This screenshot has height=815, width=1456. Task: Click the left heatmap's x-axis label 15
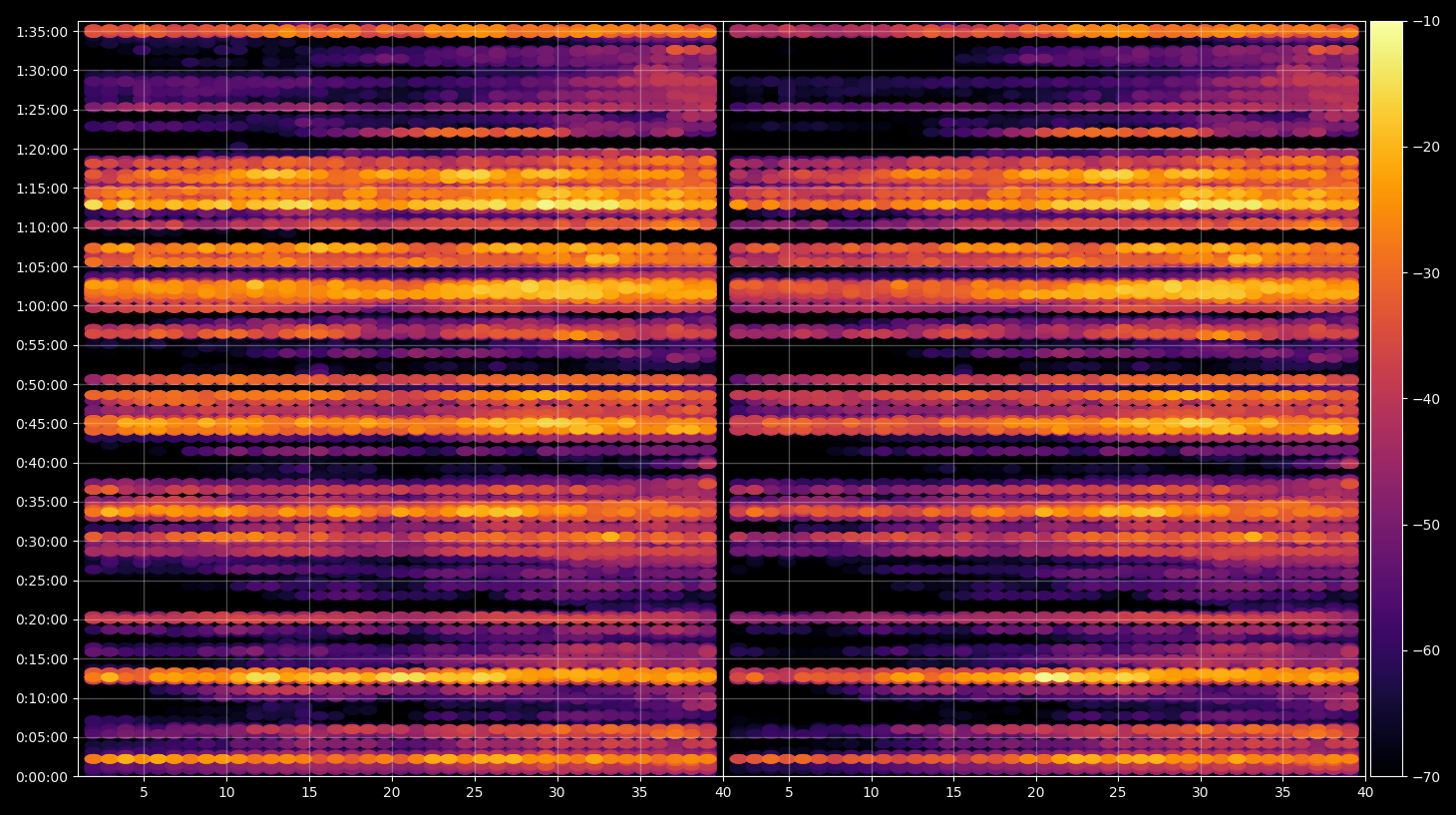[309, 793]
